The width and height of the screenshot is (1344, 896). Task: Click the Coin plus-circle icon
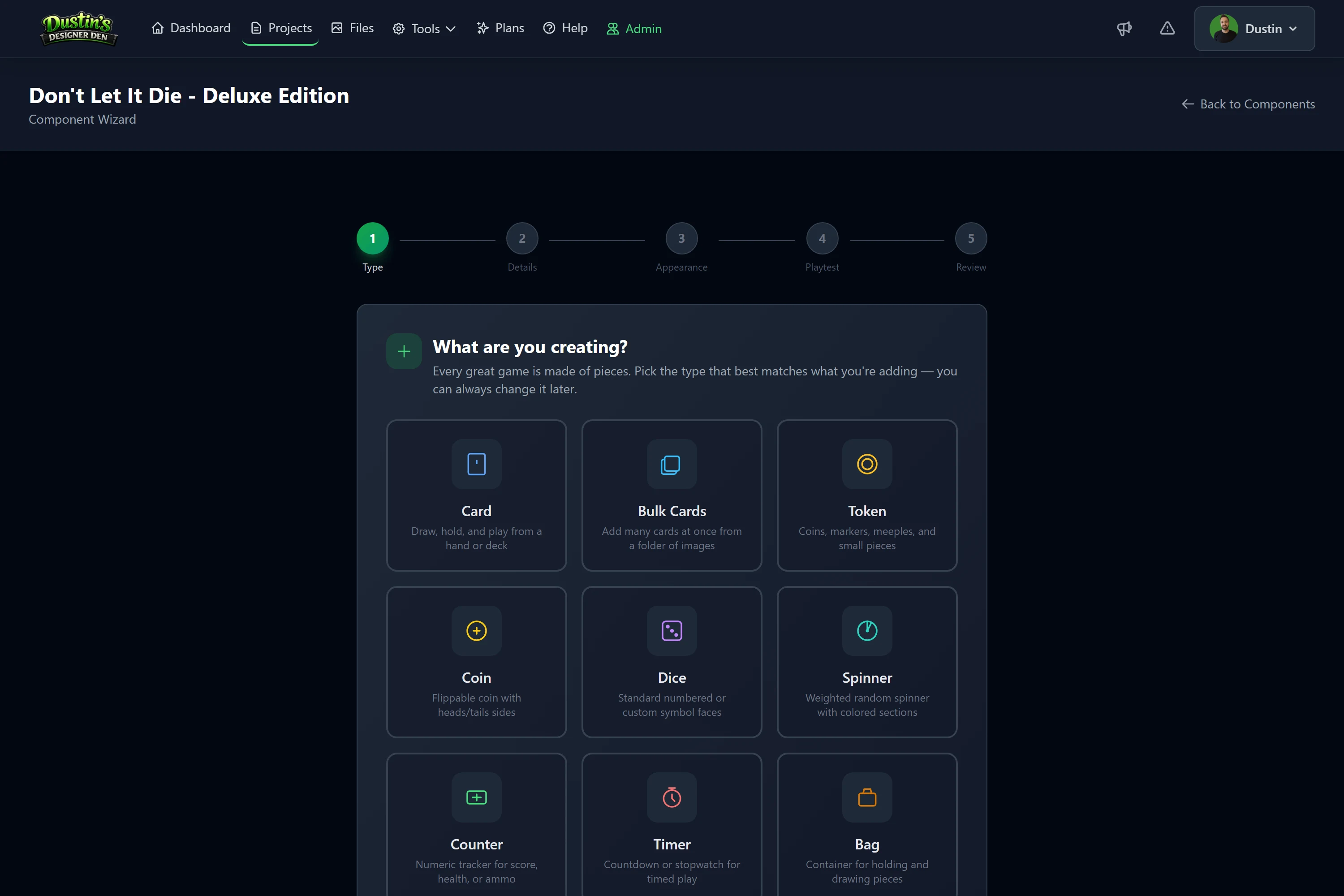point(477,631)
